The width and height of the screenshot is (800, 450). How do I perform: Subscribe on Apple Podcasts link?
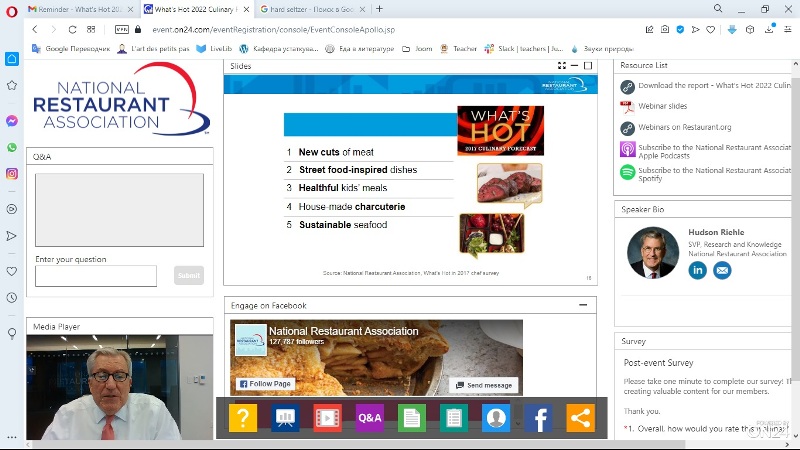pyautogui.click(x=714, y=151)
